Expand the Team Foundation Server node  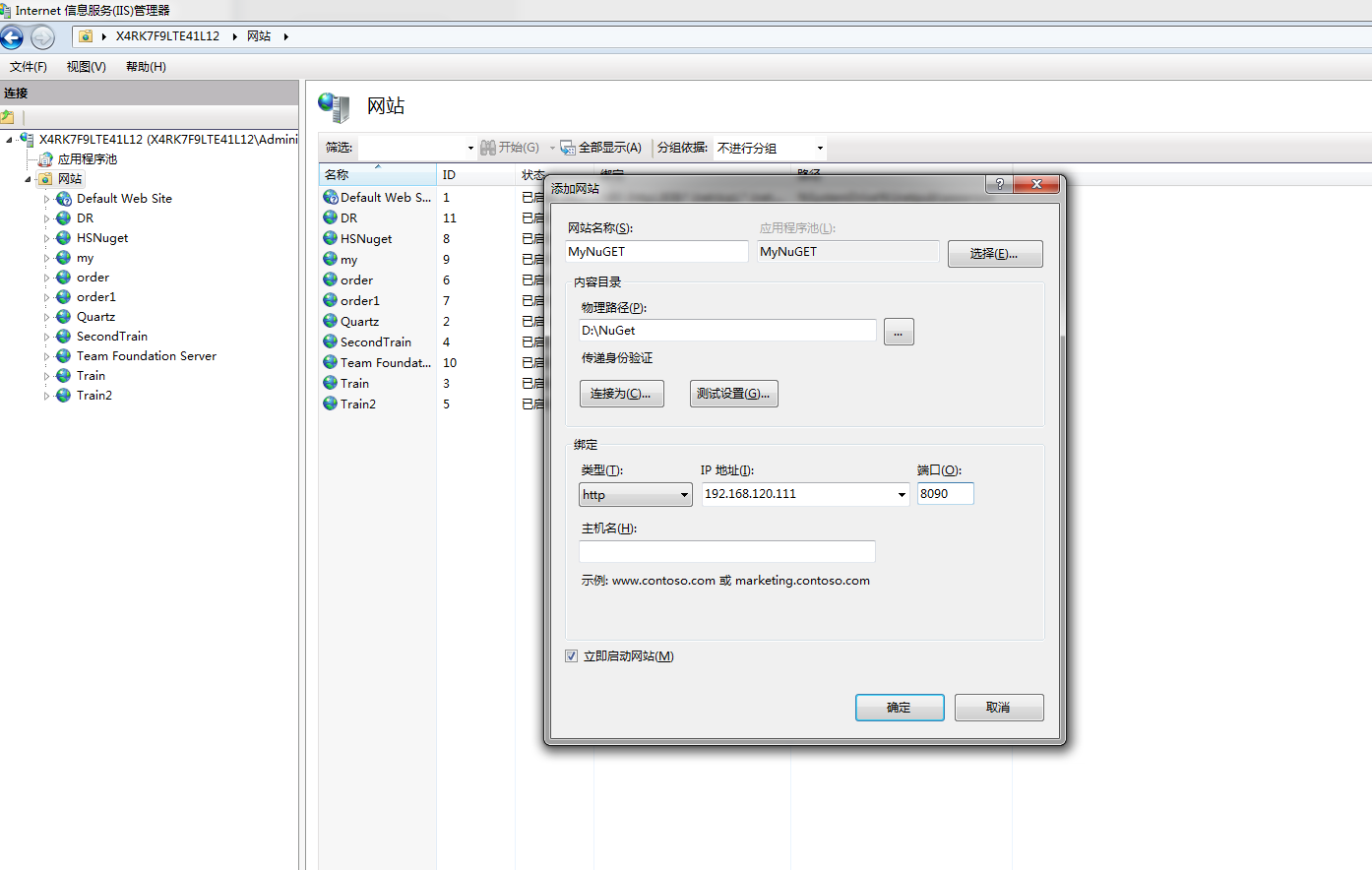coord(46,356)
